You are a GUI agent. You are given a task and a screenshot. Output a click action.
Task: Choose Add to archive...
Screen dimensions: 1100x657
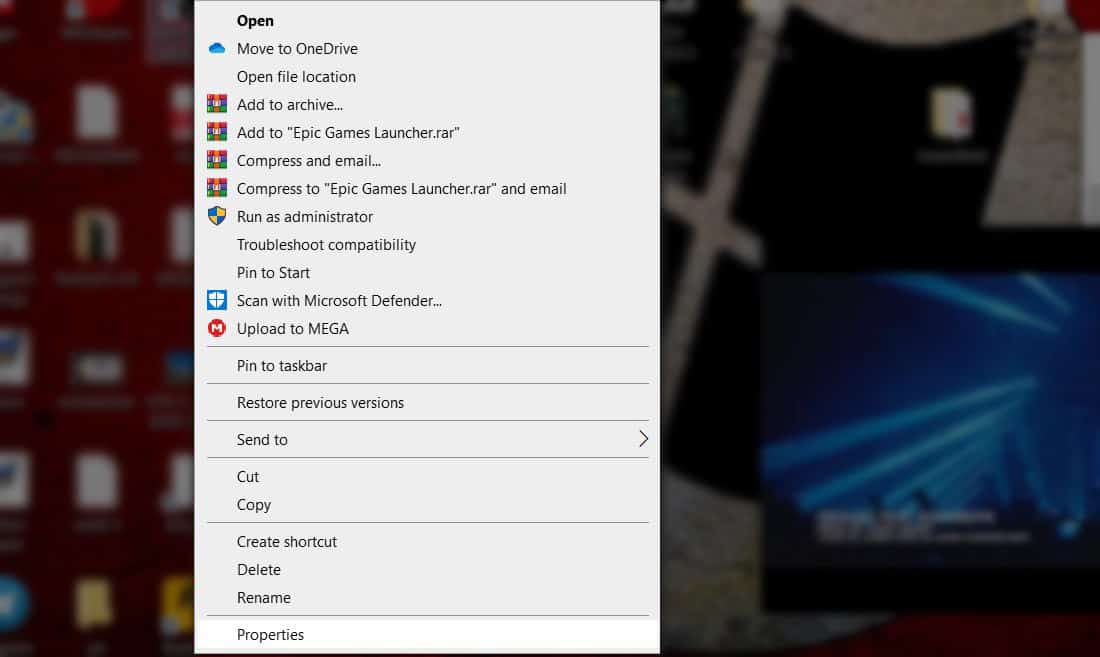[427, 104]
